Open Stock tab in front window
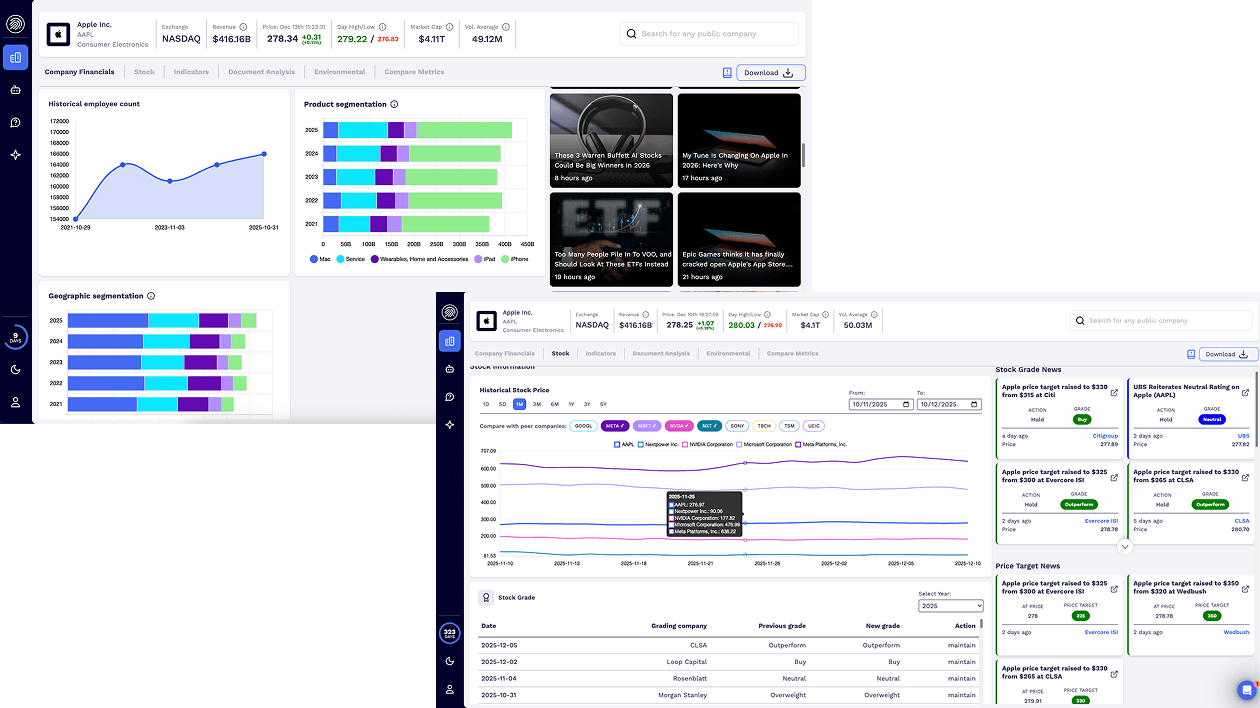 (x=560, y=353)
